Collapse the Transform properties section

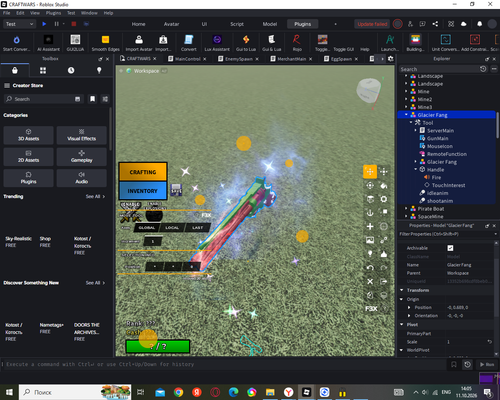click(402, 290)
